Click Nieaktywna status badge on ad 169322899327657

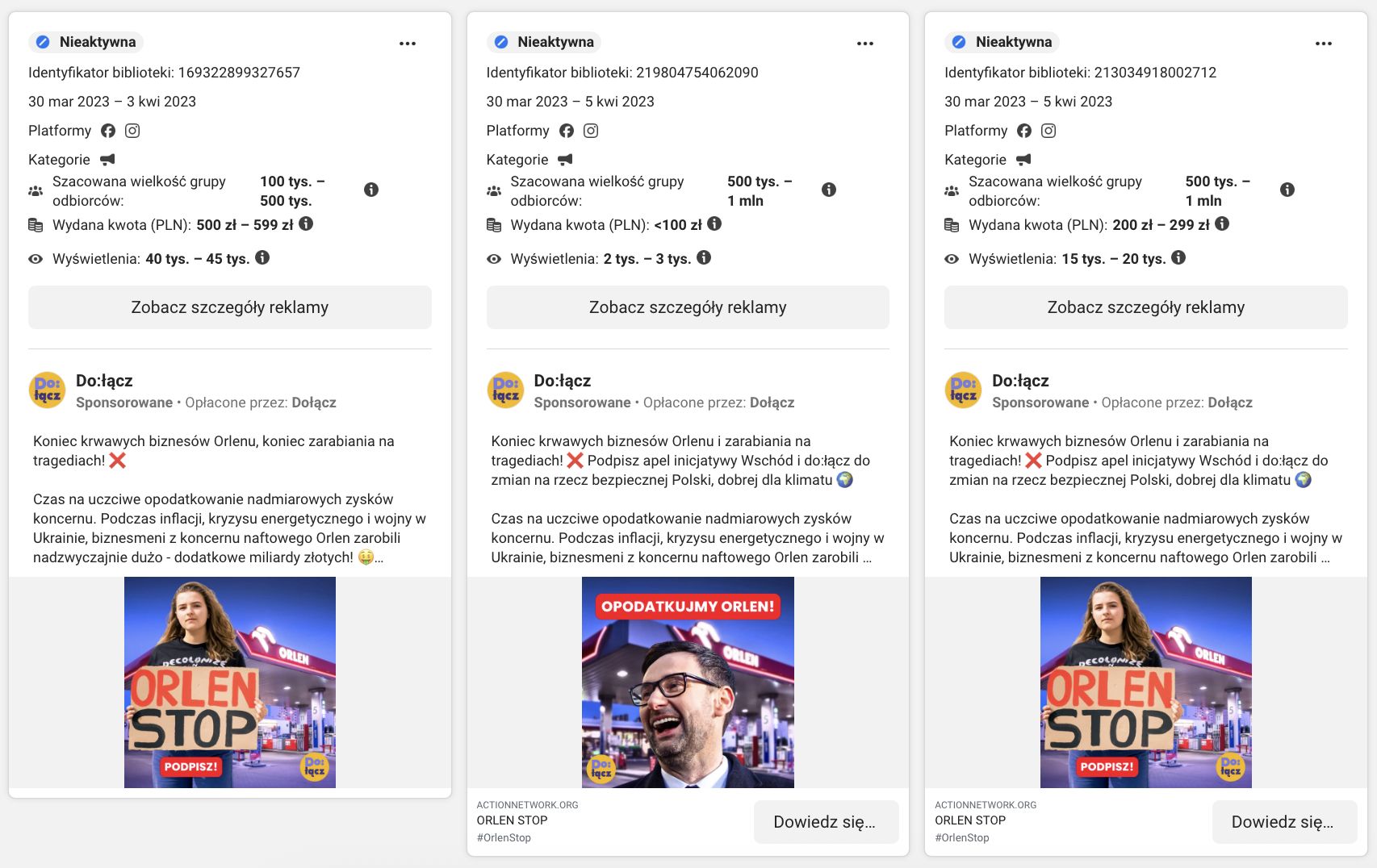[86, 42]
